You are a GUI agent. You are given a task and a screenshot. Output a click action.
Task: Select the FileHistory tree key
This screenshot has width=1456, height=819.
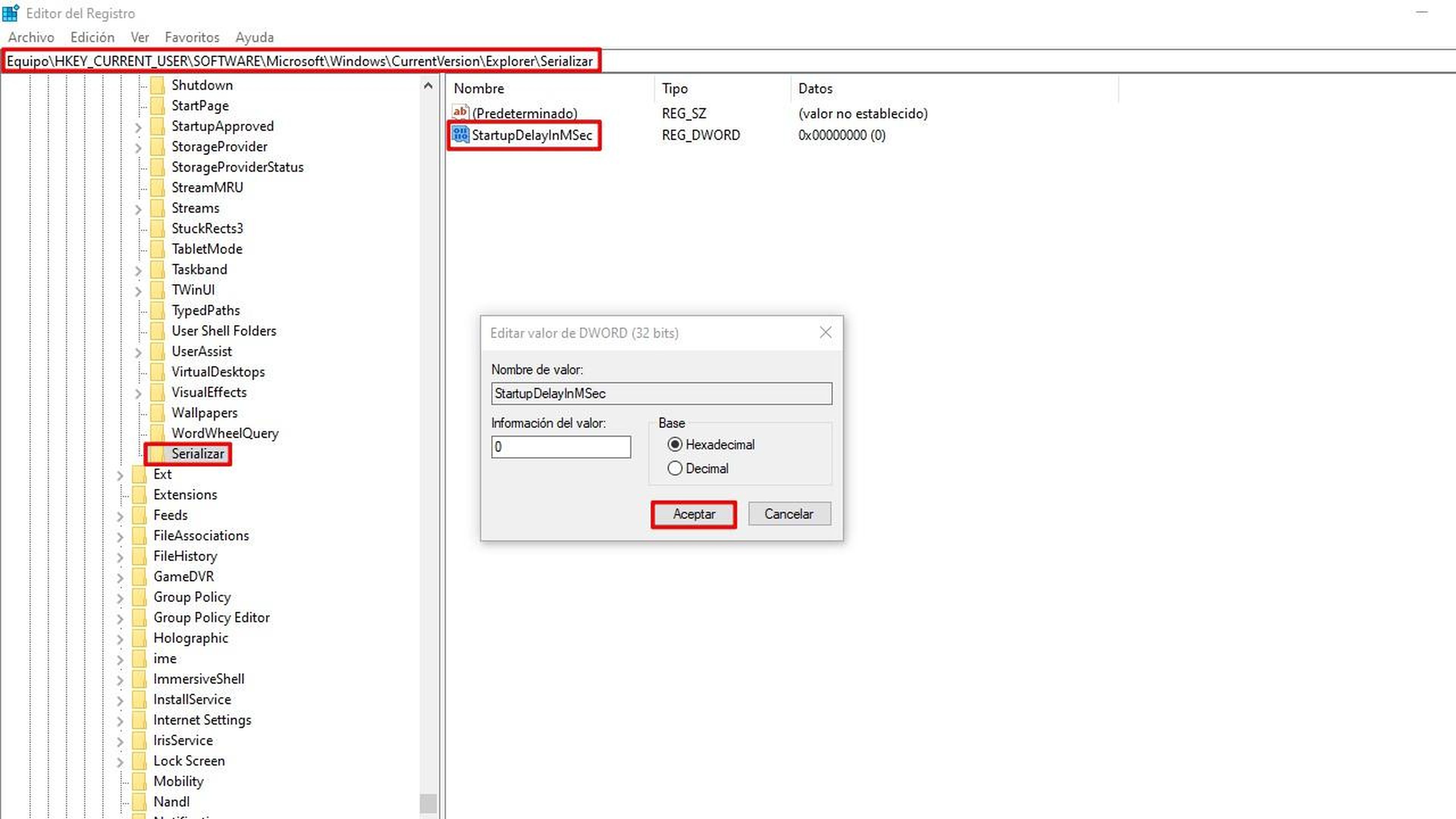(x=185, y=556)
